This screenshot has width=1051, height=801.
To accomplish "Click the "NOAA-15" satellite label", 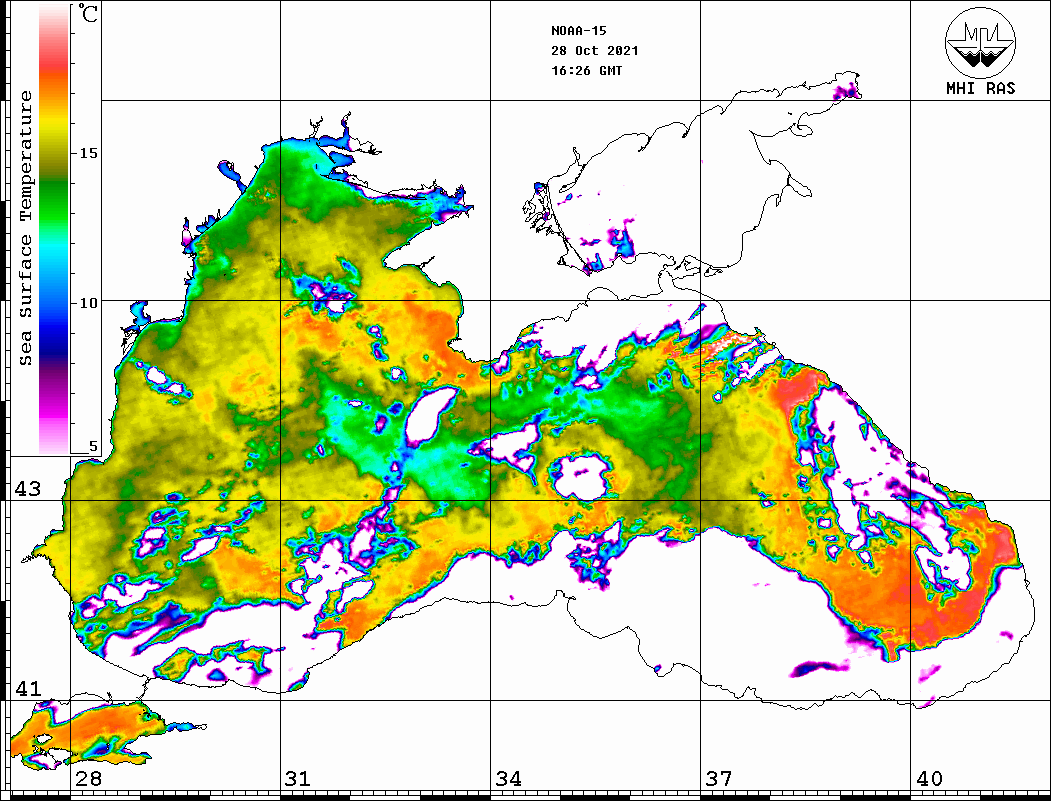I will click(578, 31).
